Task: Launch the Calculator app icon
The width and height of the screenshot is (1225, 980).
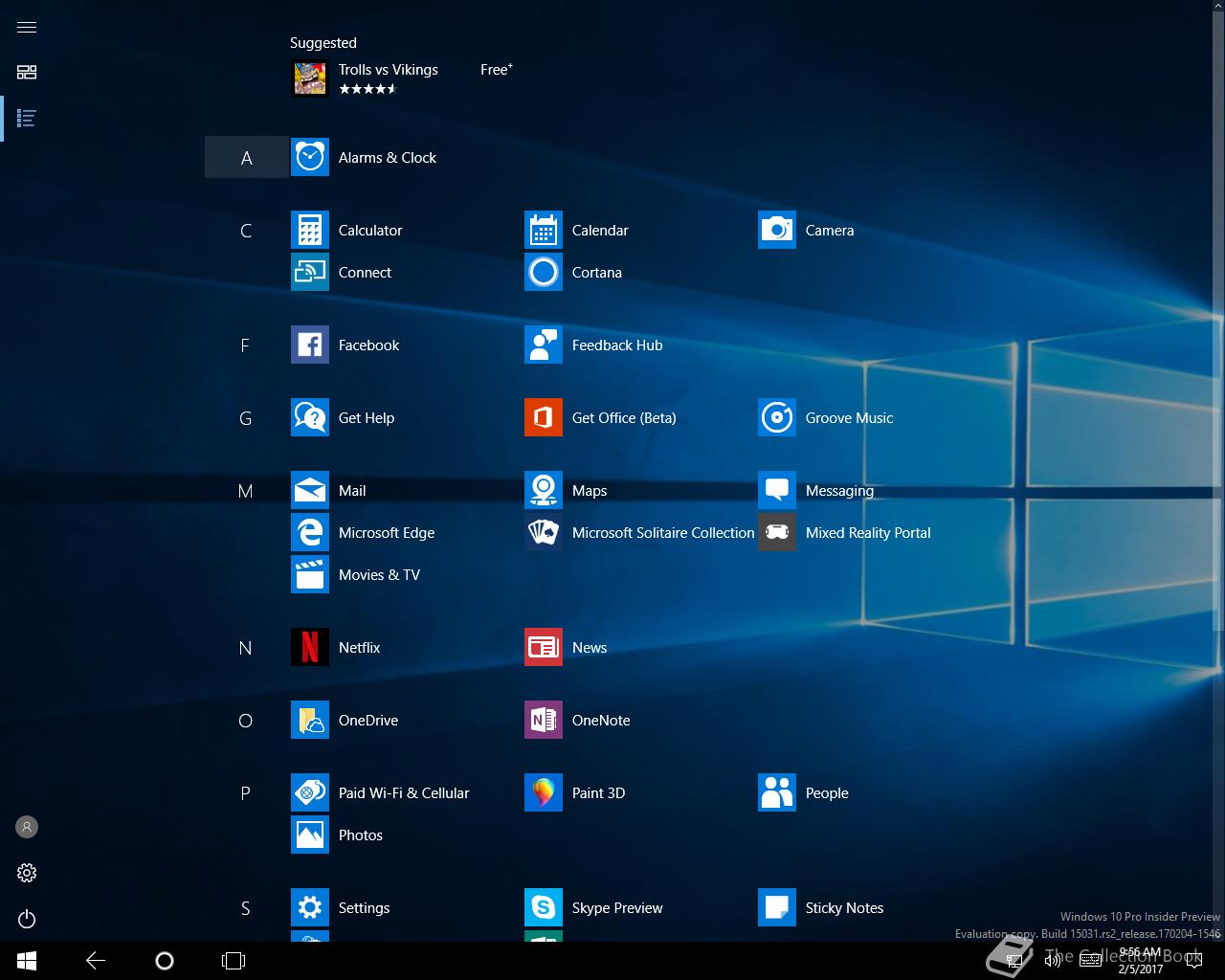Action: click(310, 230)
